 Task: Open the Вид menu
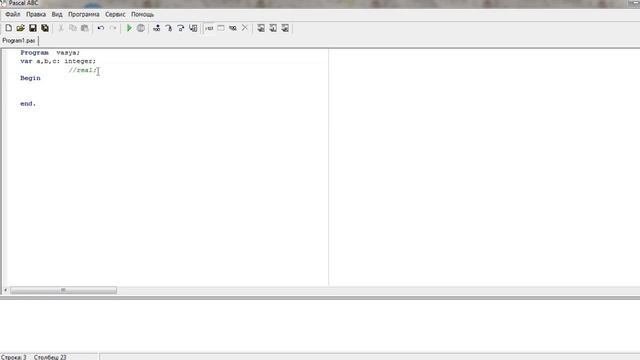[57, 14]
